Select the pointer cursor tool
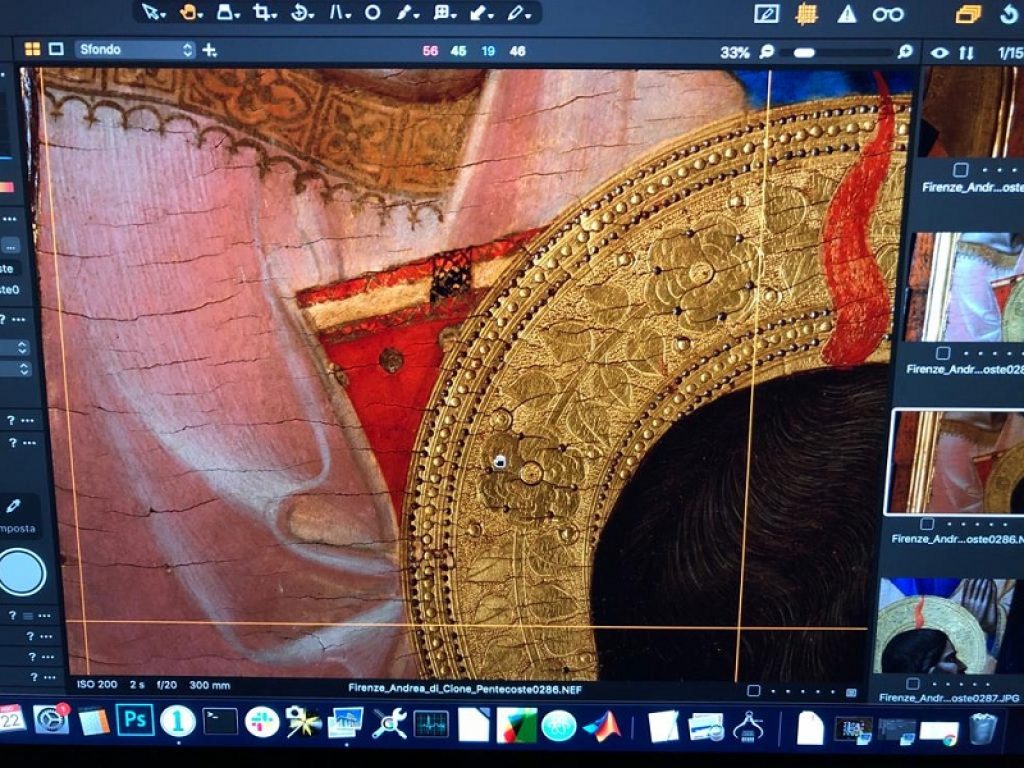Viewport: 1024px width, 768px height. point(148,13)
